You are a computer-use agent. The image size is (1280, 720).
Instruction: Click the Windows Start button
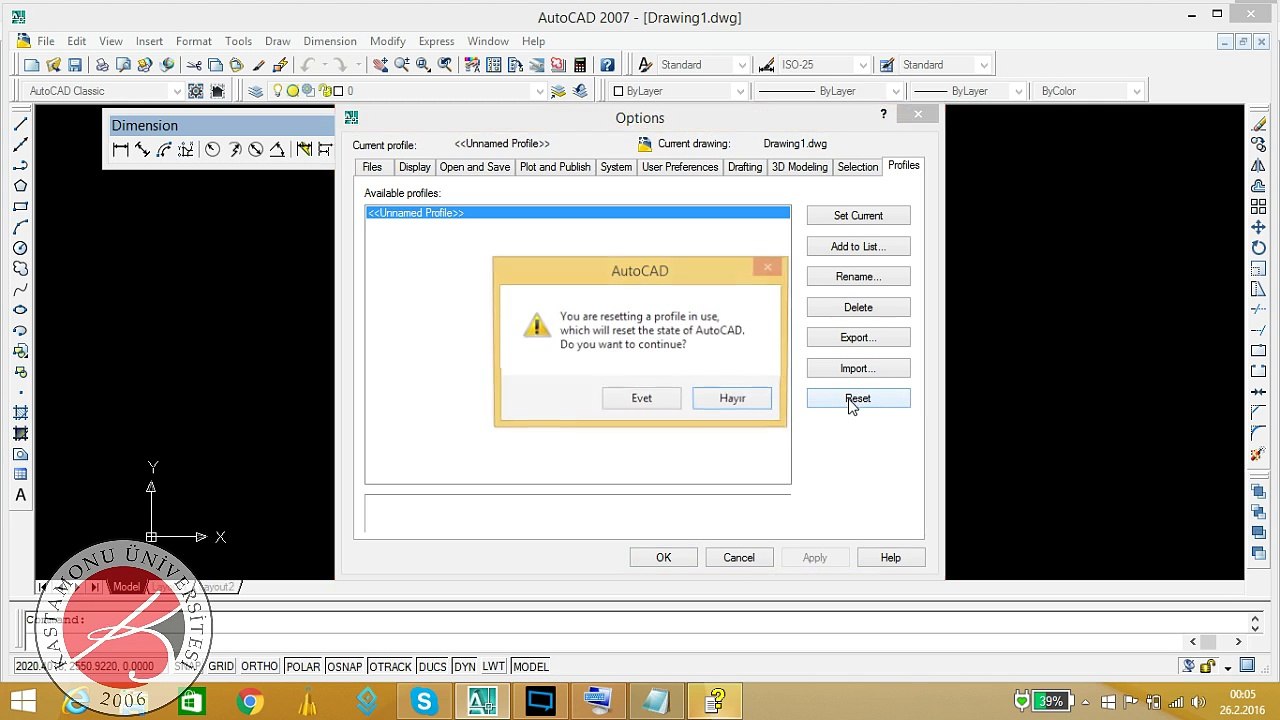click(22, 701)
